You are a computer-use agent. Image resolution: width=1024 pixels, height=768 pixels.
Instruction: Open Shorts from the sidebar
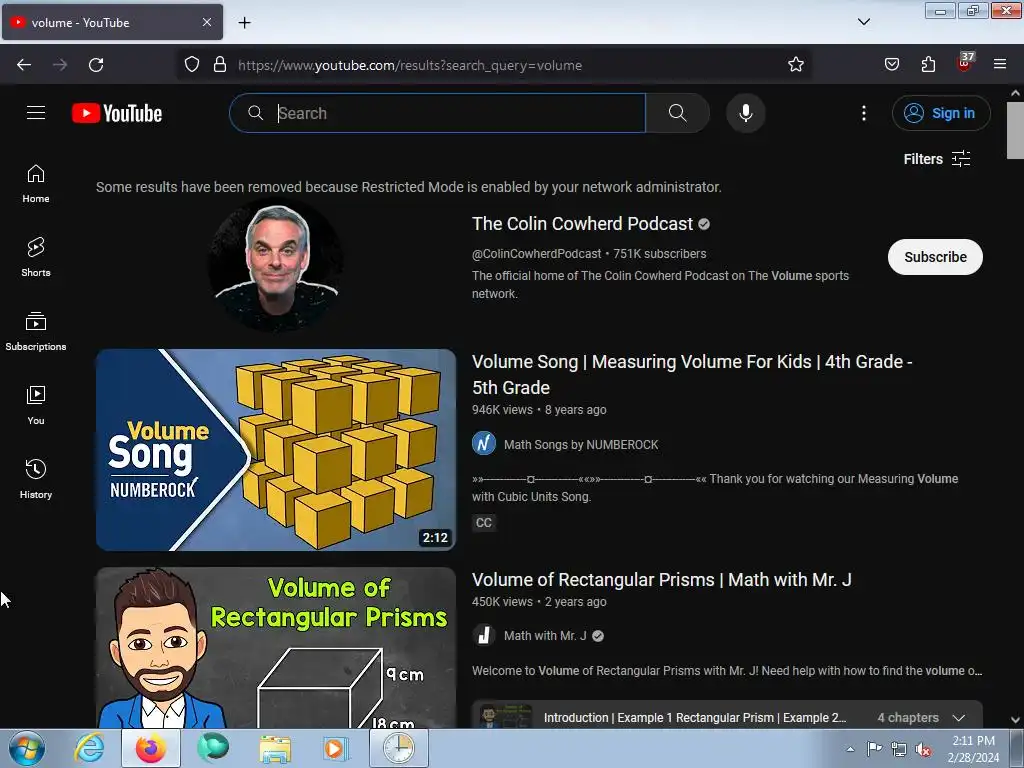(36, 258)
